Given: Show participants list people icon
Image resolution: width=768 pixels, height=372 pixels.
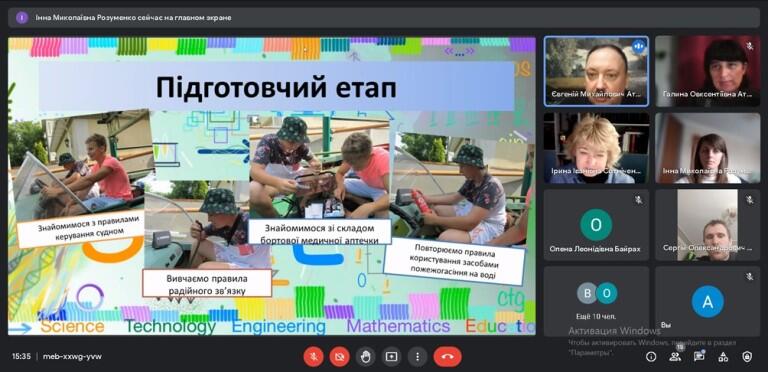Looking at the screenshot, I should [675, 357].
